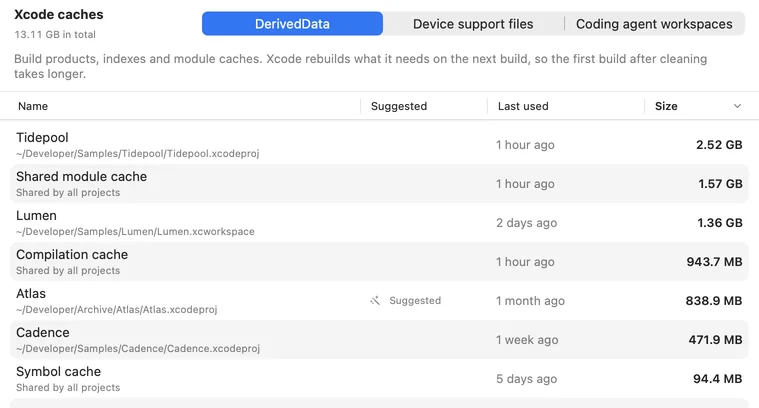Screen dimensions: 759x408
Task: Click the 1.36 GB size value
Action: [719, 223]
